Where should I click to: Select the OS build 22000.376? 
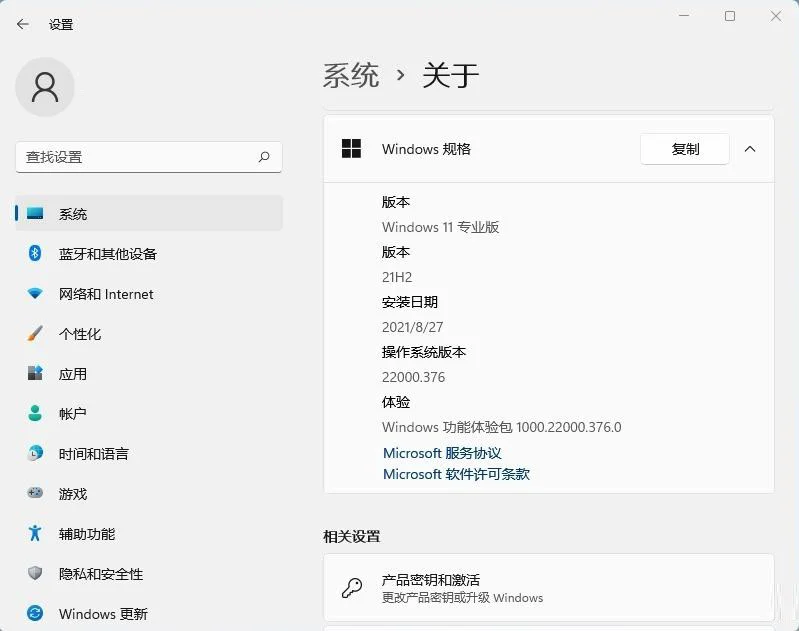[413, 377]
